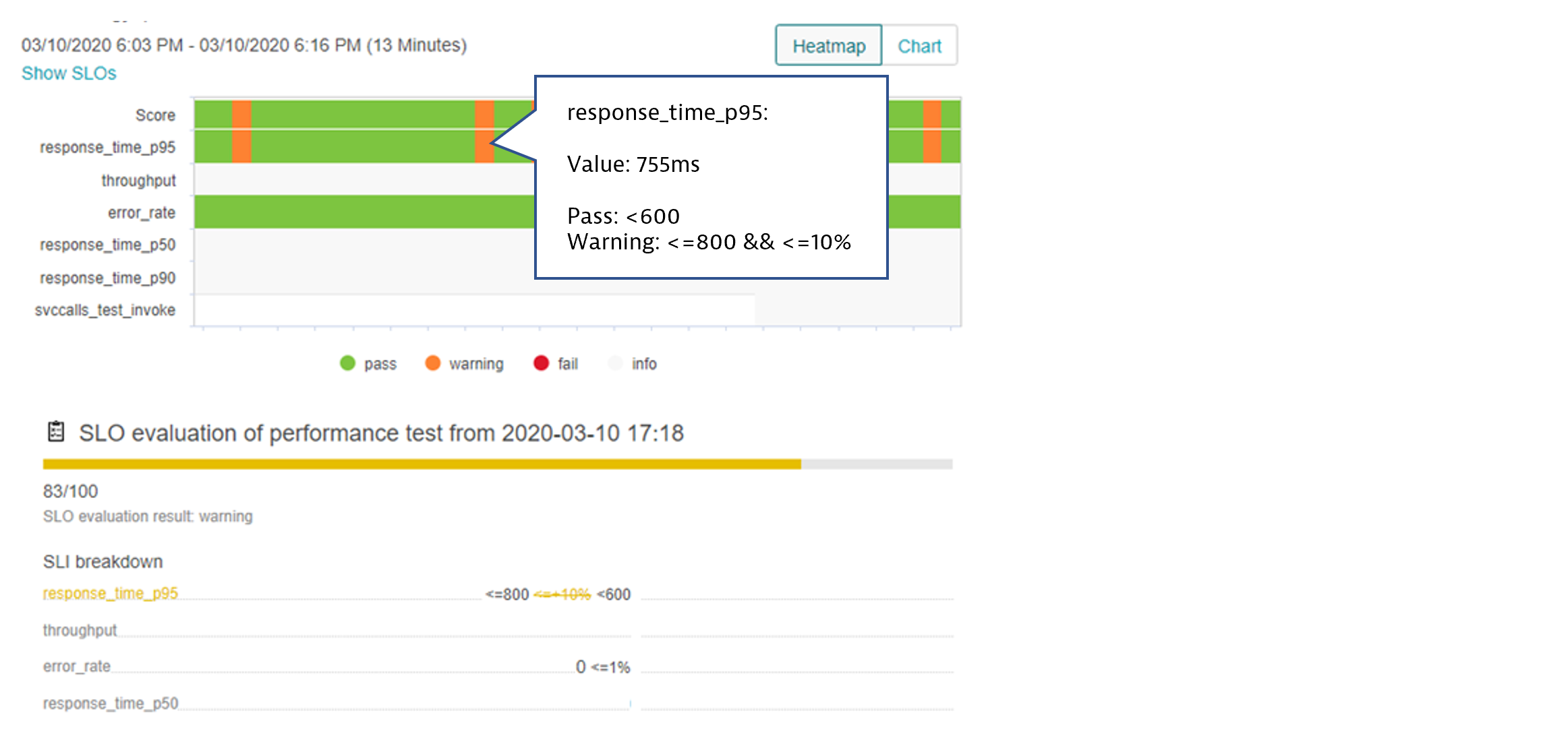Image resolution: width=1568 pixels, height=734 pixels.
Task: Toggle the Heatmap view on
Action: click(x=829, y=45)
